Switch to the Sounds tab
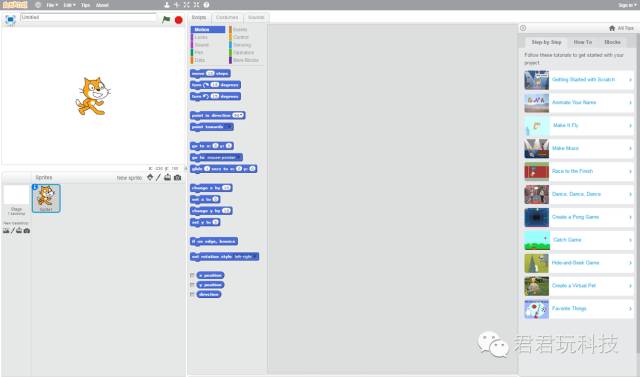The height and width of the screenshot is (377, 640). 256,18
